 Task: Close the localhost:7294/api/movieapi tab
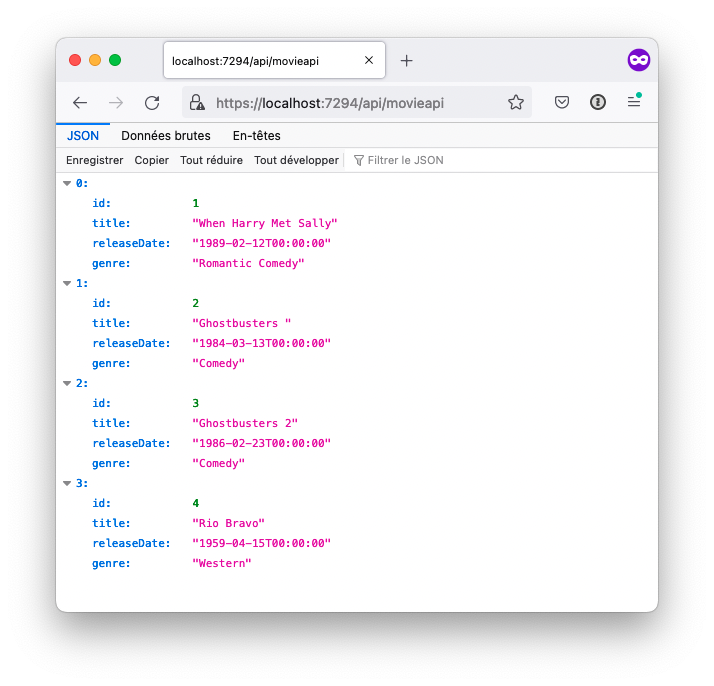click(369, 60)
